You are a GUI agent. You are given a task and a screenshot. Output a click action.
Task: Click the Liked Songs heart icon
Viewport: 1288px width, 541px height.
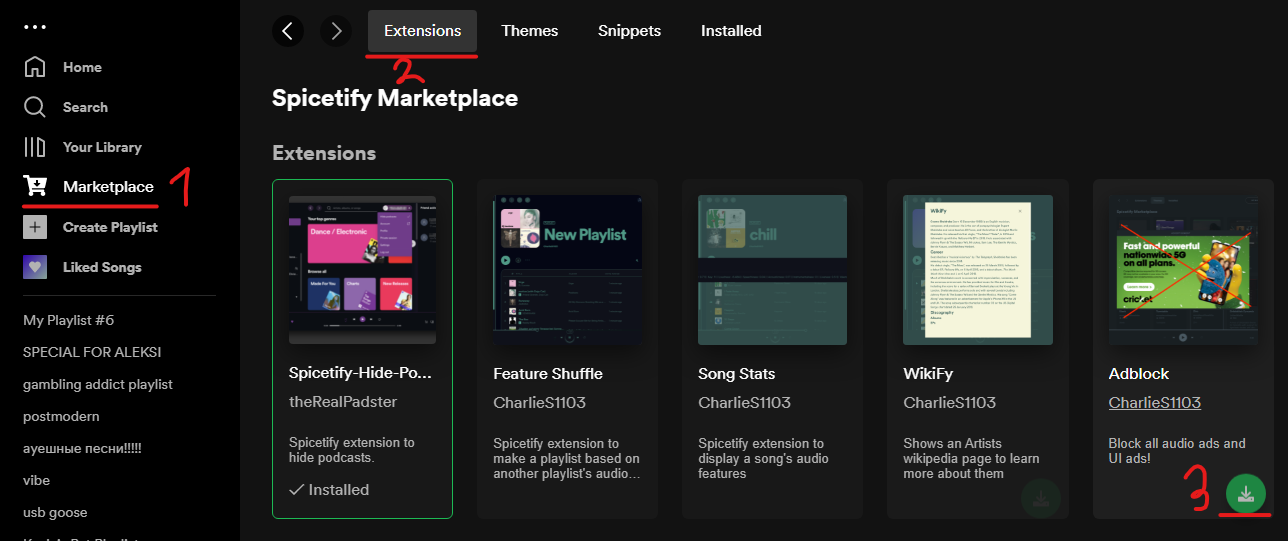point(35,267)
